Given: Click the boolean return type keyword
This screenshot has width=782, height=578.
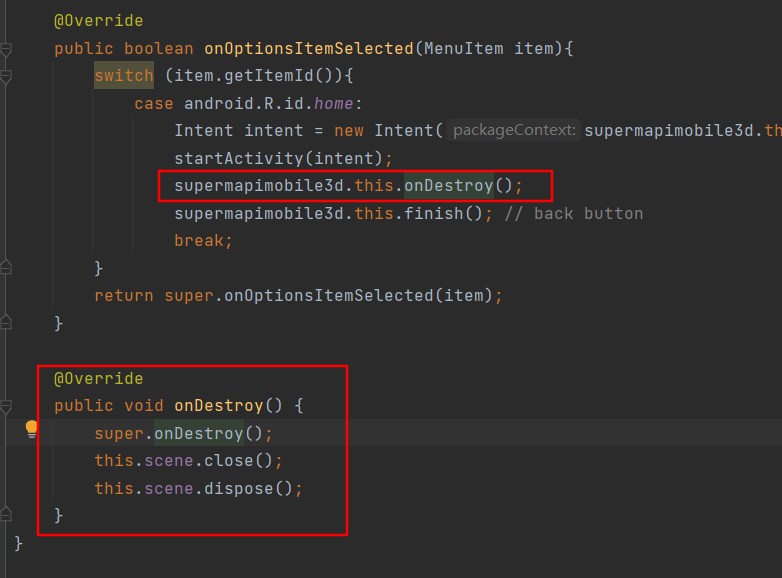Looking at the screenshot, I should 159,48.
